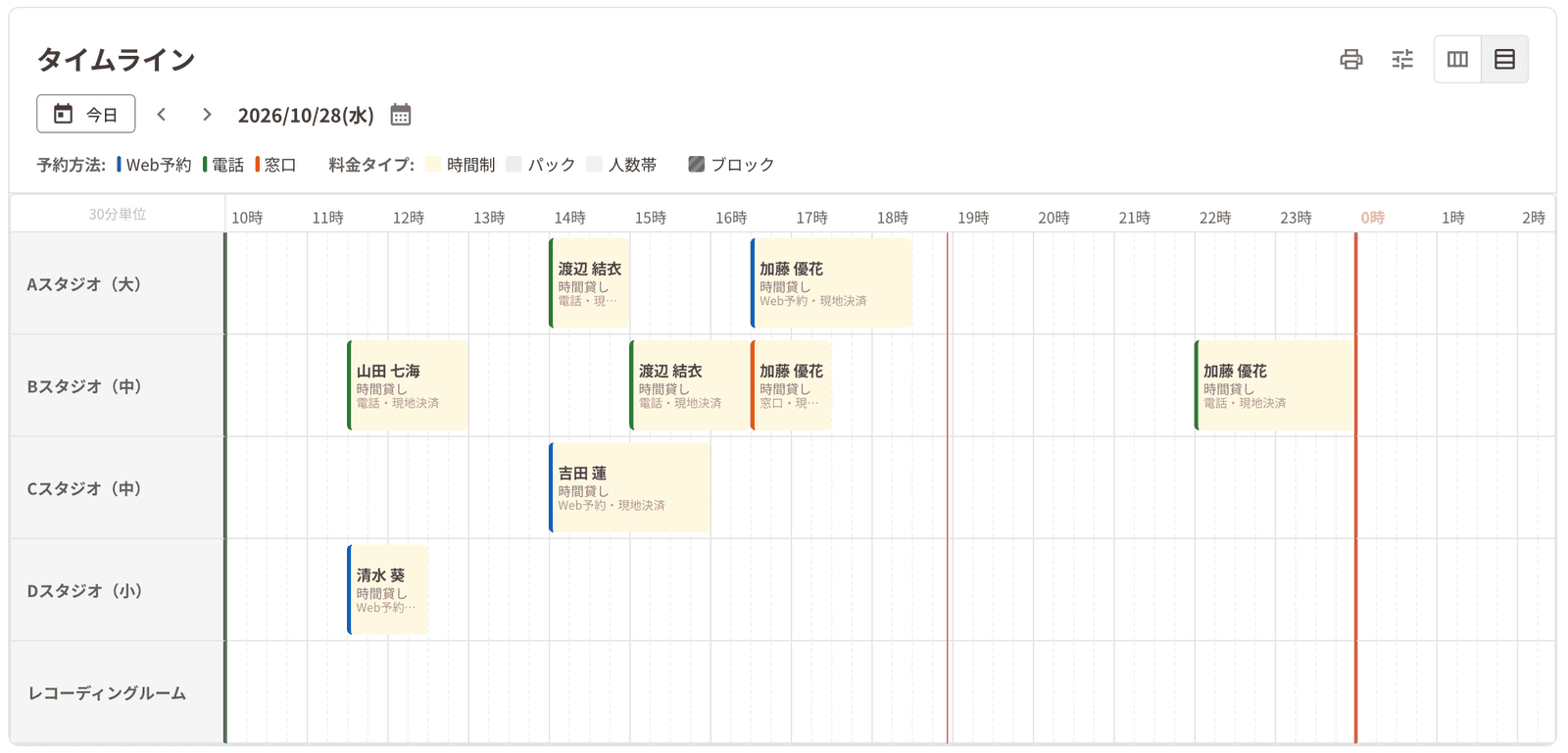Click the 30分単位 label
Screen dimensions: 1568x753
(118, 214)
